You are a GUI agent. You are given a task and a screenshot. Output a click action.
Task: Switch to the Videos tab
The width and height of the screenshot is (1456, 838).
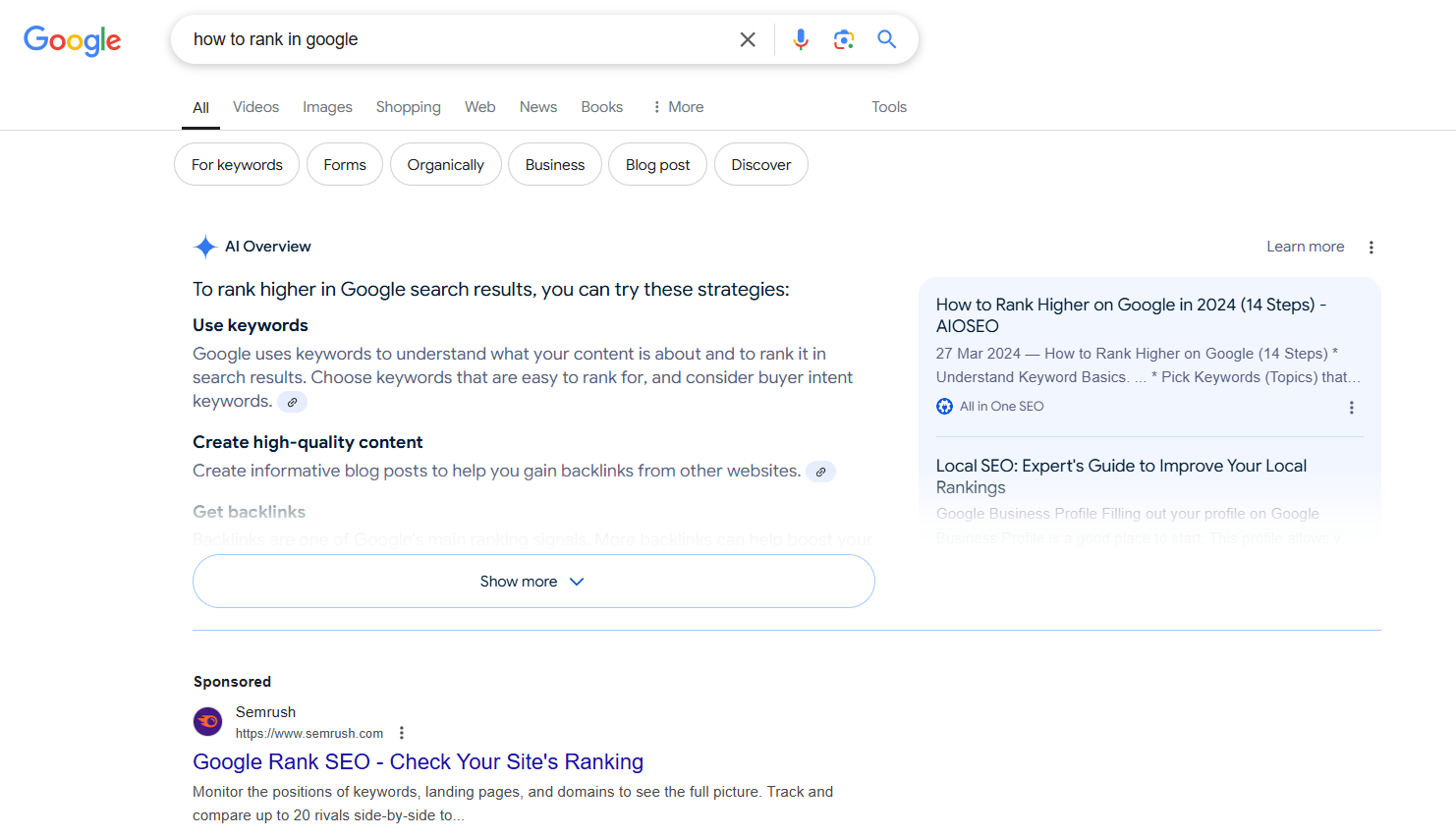point(255,107)
